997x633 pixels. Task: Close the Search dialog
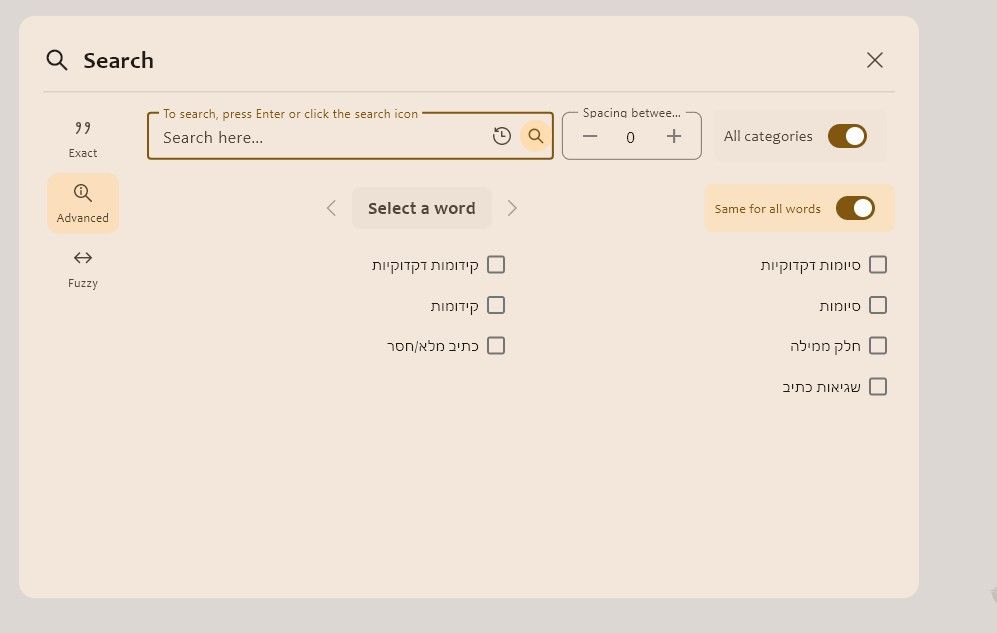875,60
